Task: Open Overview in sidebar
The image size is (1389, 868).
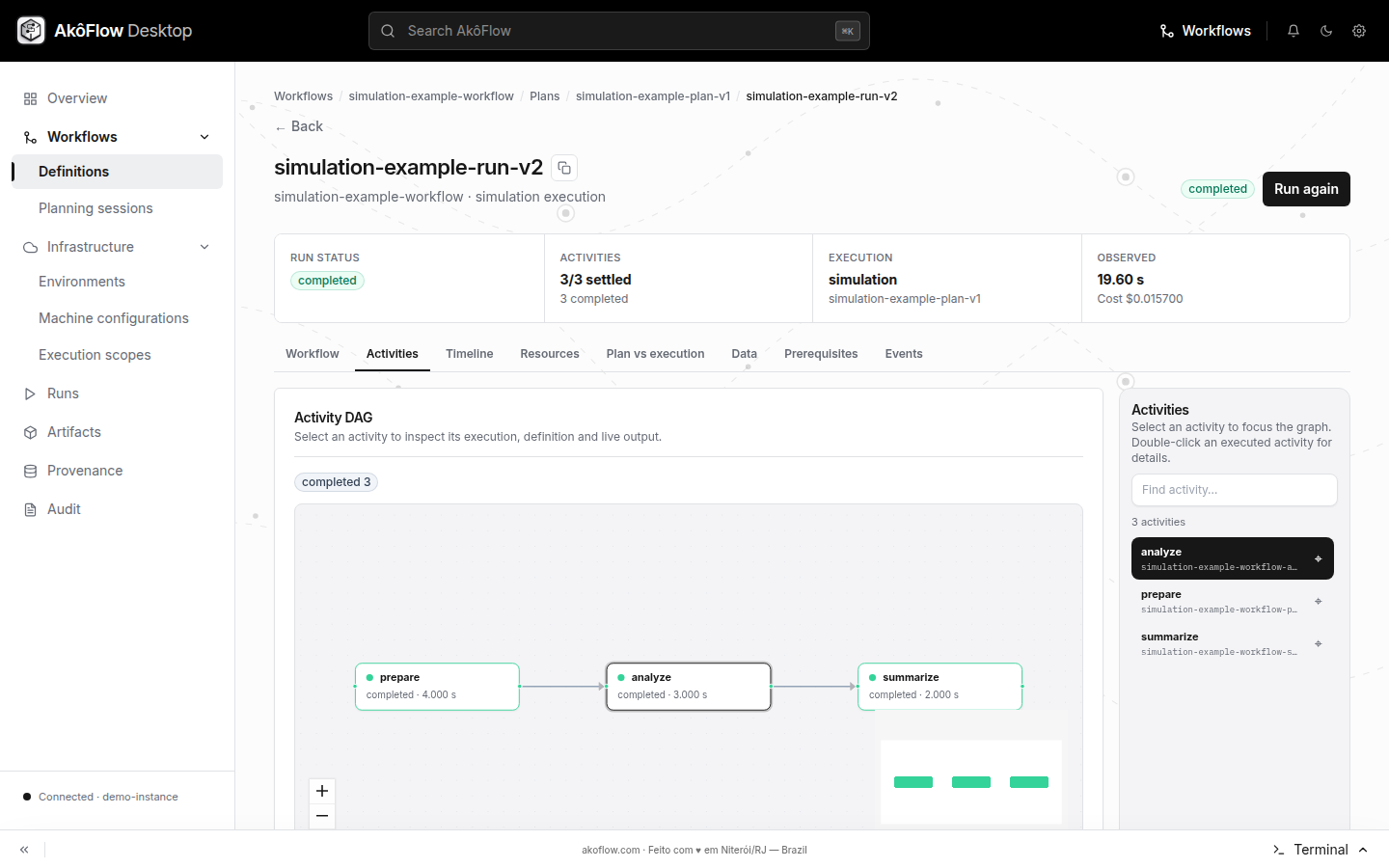Action: (117, 98)
